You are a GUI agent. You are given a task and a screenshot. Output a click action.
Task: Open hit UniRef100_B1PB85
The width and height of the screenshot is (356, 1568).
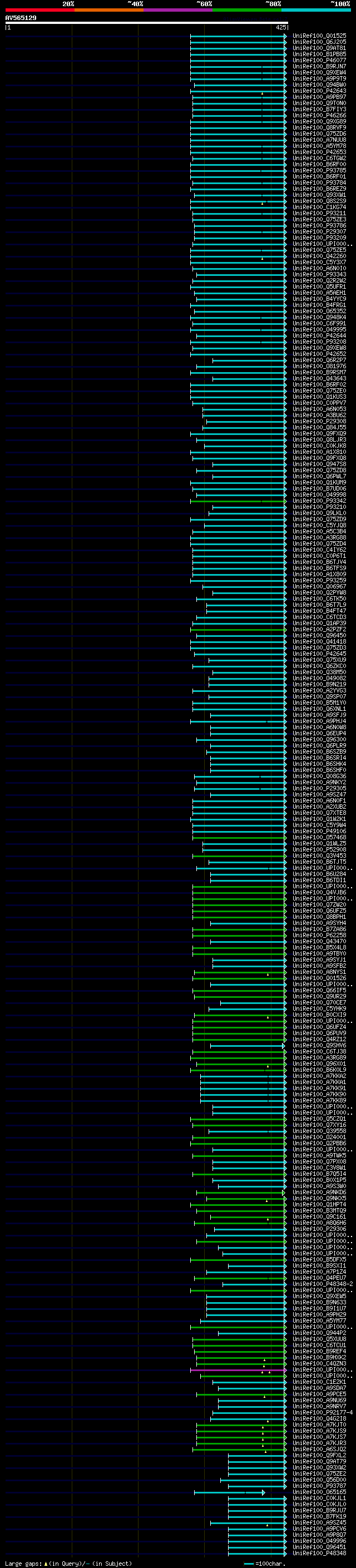tap(319, 54)
